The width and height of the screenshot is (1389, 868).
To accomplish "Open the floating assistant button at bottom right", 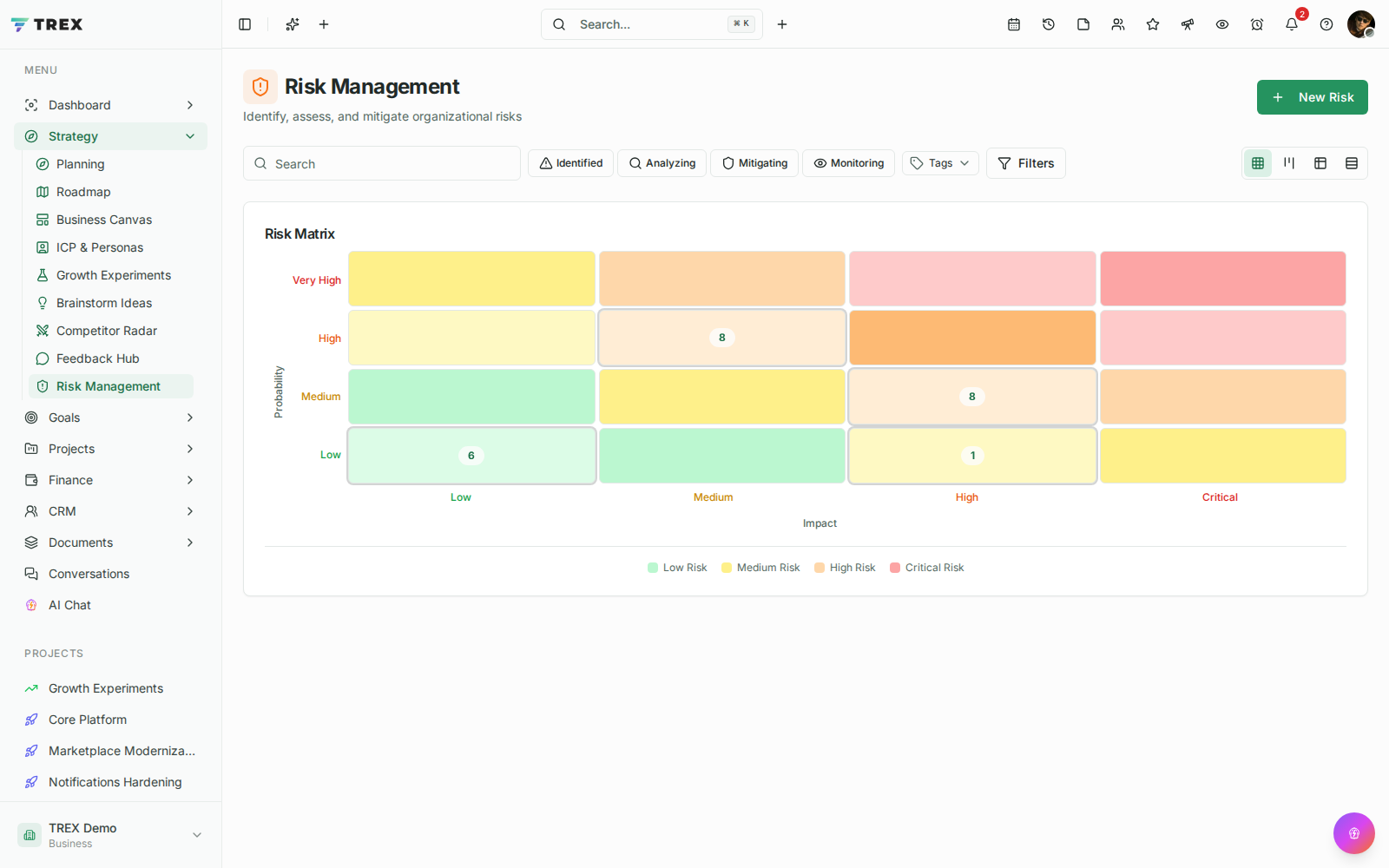I will [x=1354, y=833].
